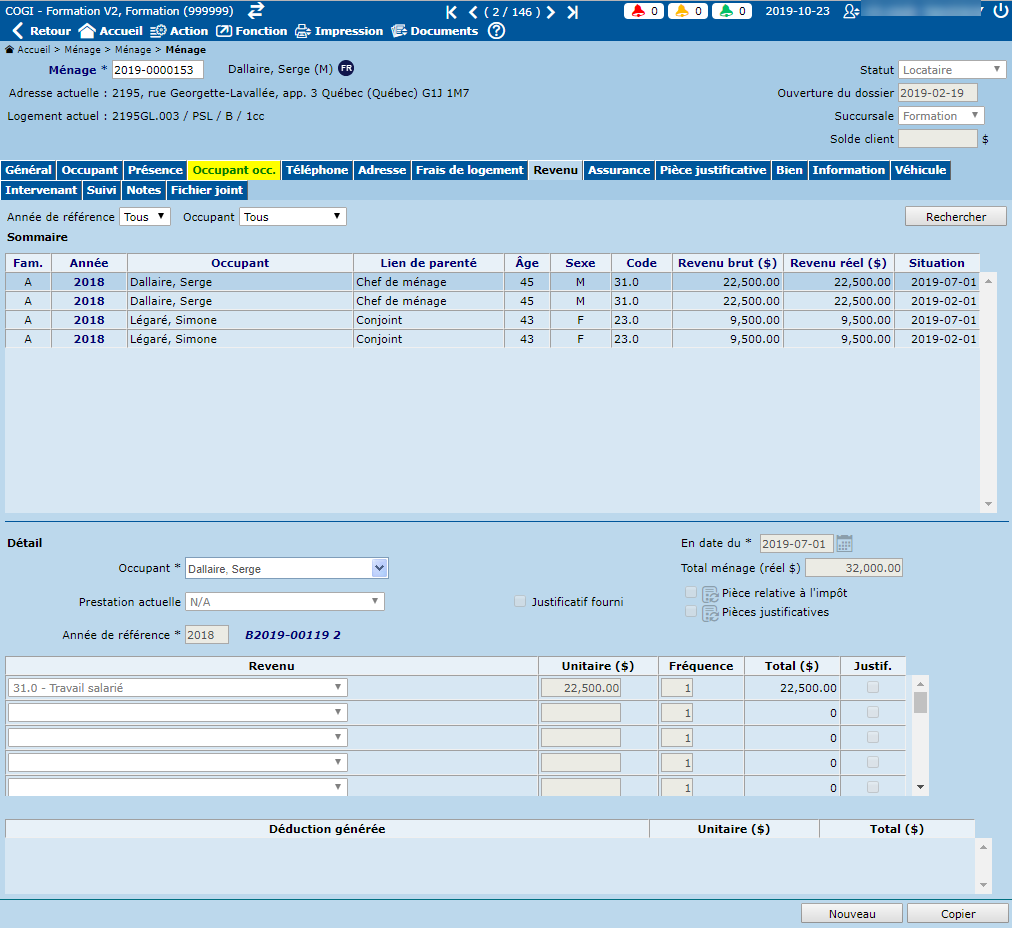Click the Nouveau button
This screenshot has width=1012, height=928.
[x=851, y=913]
